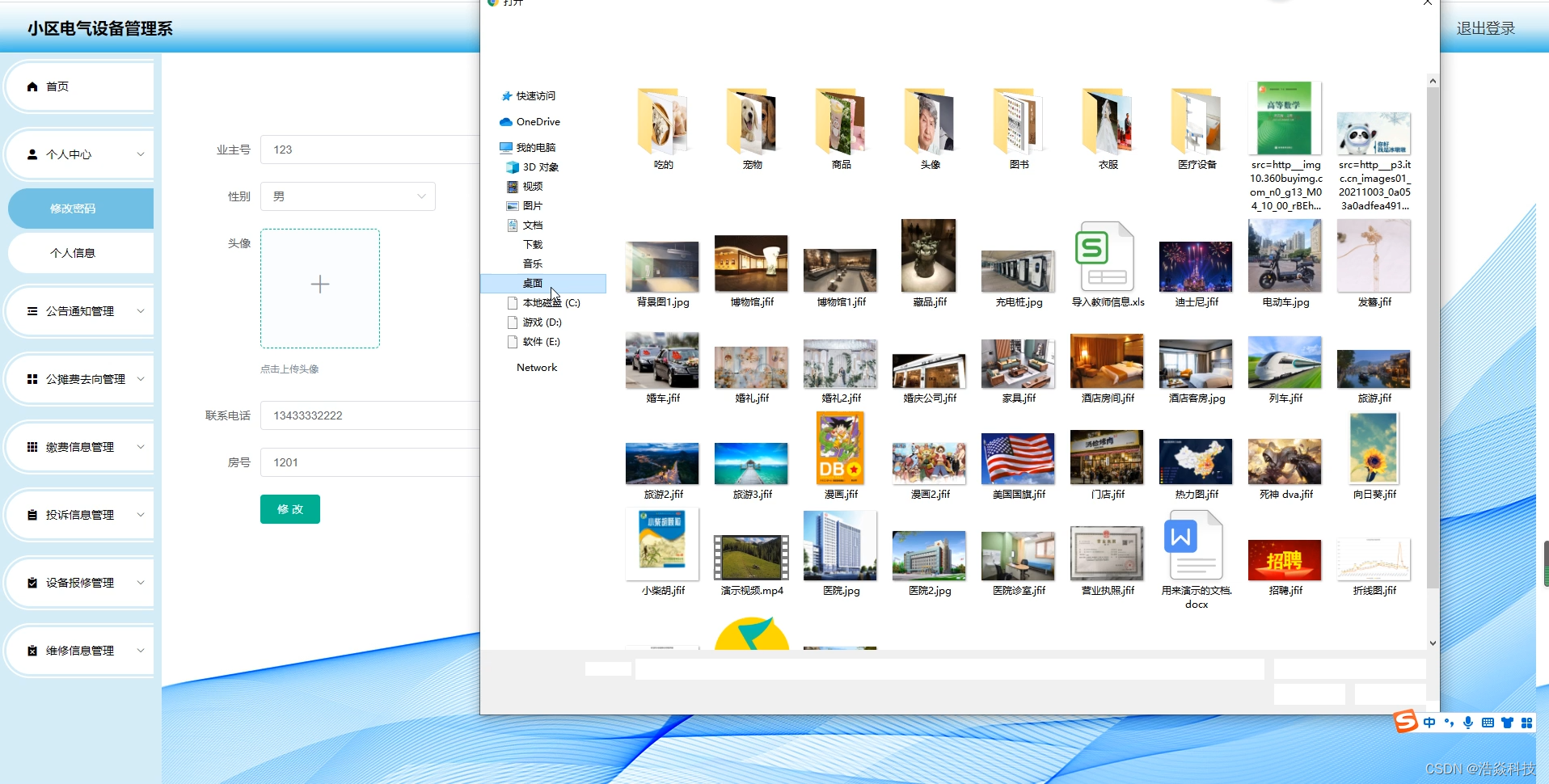
Task: Click the scrollbar down arrow in file dialog
Action: point(1433,643)
